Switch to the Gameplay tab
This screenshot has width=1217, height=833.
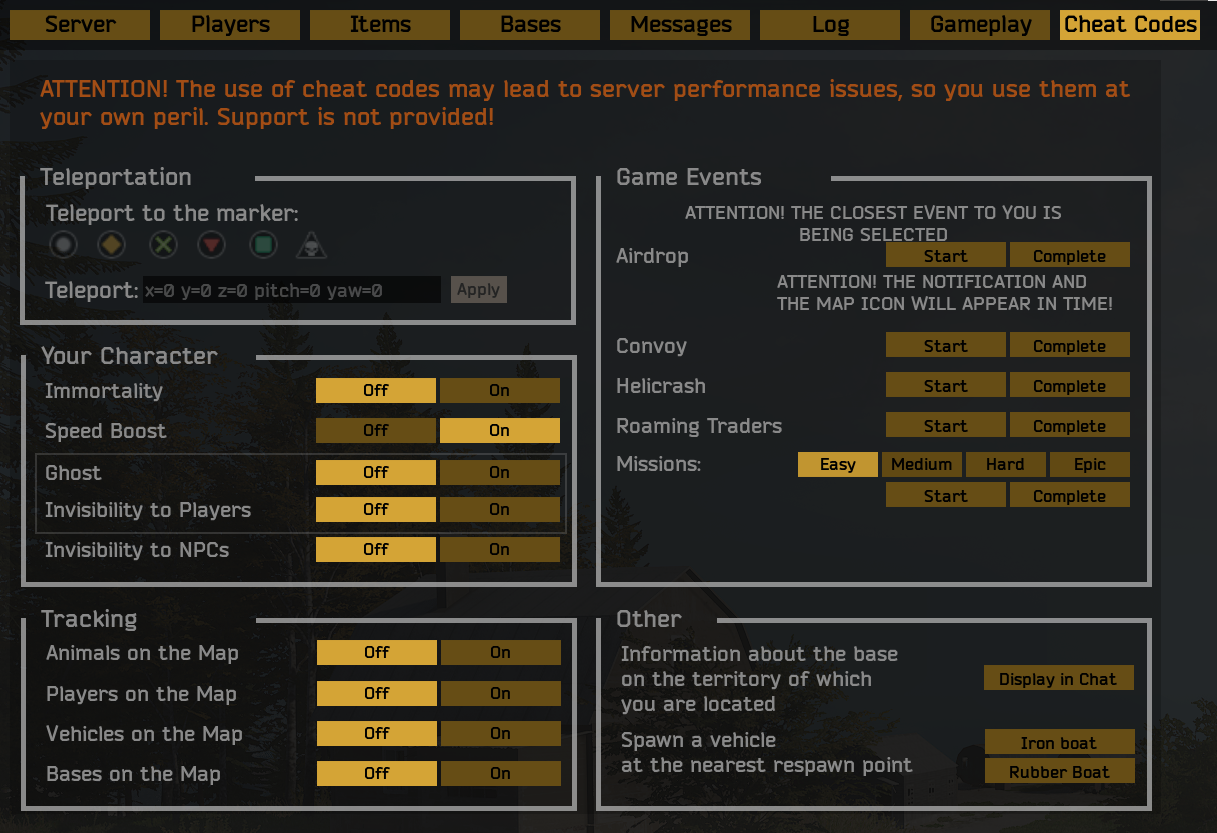(x=980, y=25)
